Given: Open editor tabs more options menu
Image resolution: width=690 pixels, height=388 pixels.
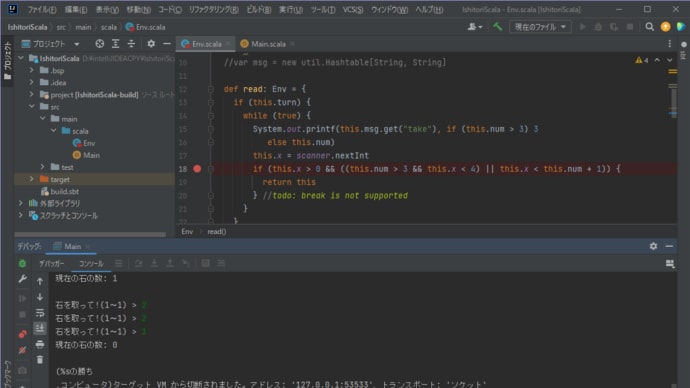Looking at the screenshot, I should [x=669, y=44].
